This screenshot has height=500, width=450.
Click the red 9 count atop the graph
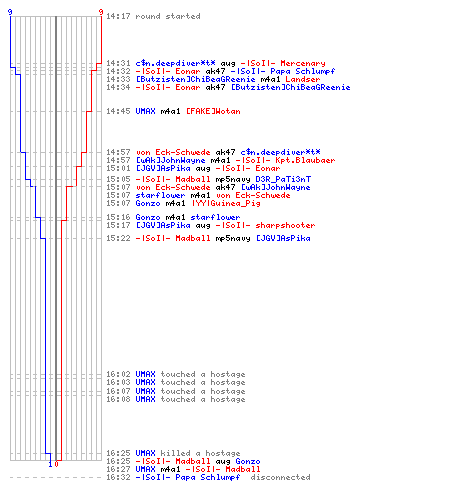[x=101, y=12]
